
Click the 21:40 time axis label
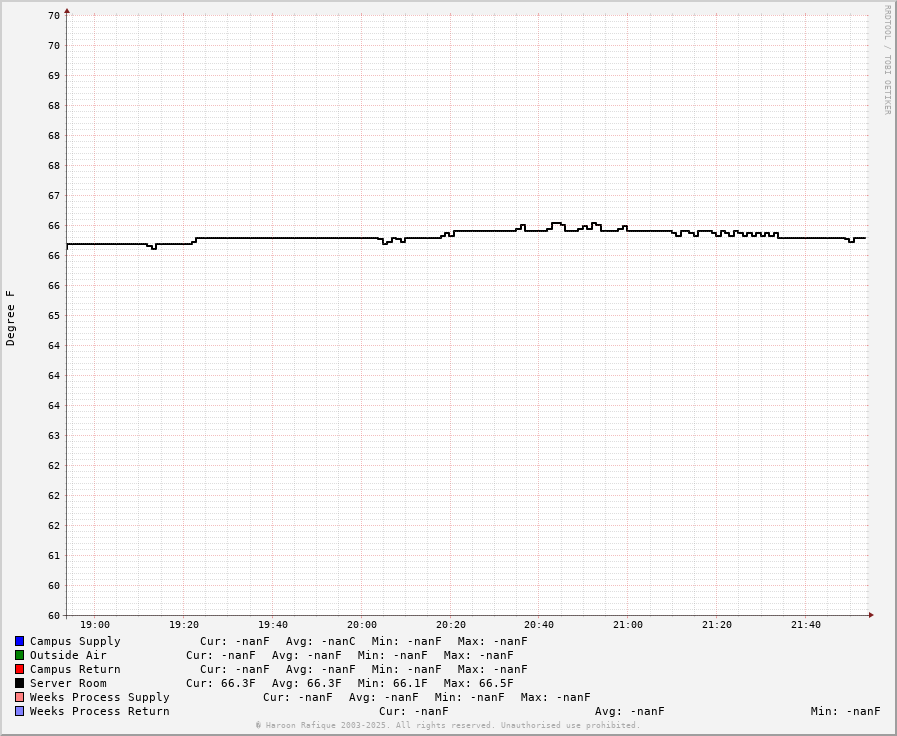[x=805, y=625]
